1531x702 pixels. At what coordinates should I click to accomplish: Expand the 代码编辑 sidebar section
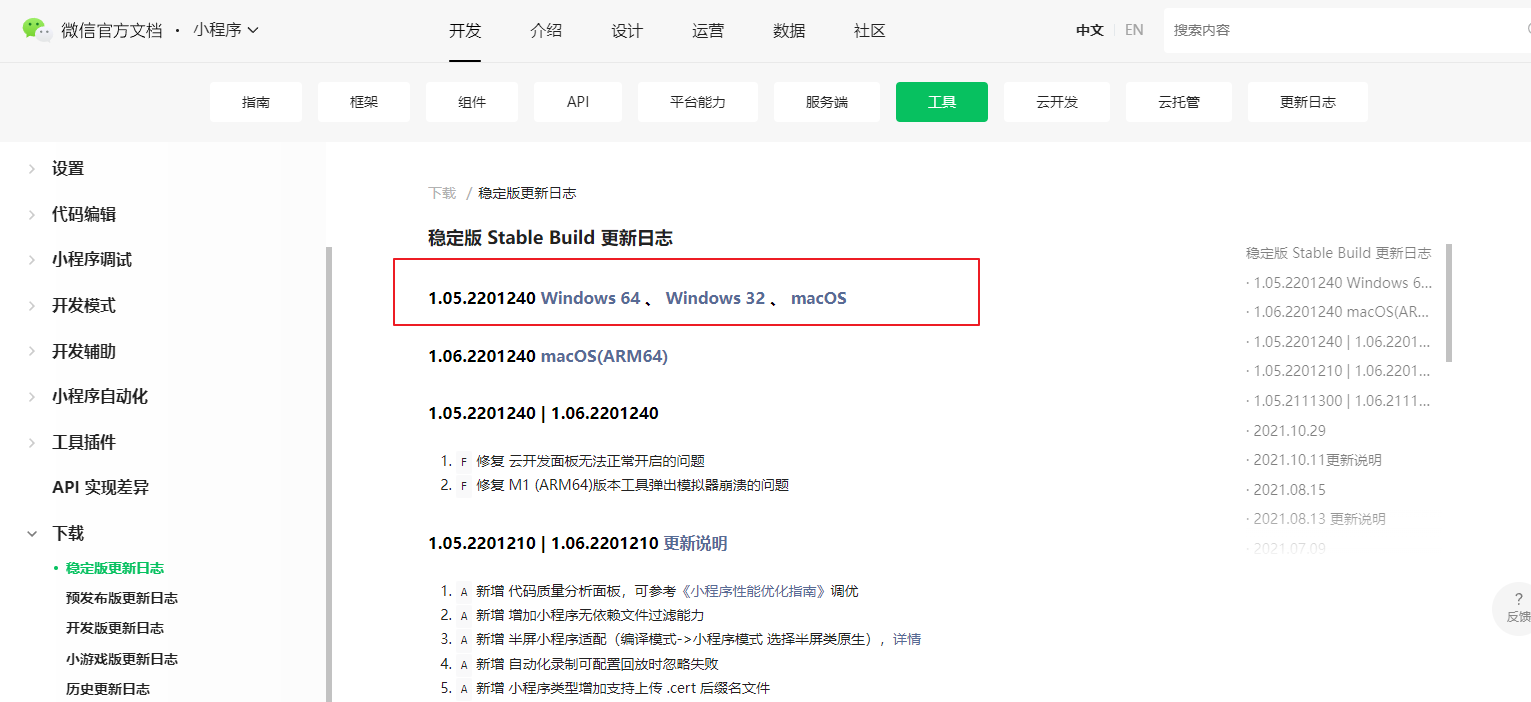coord(84,214)
